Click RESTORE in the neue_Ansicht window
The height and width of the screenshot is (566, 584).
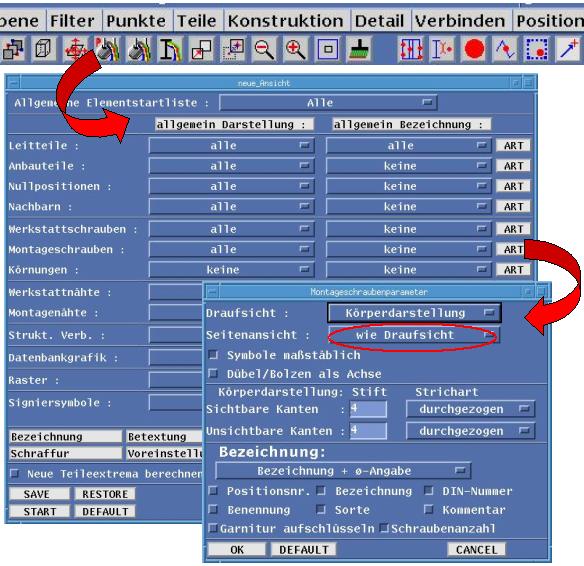tap(105, 494)
